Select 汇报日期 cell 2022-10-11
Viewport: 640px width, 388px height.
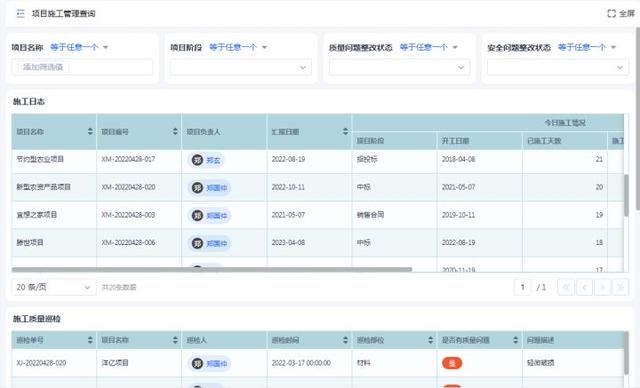click(288, 187)
